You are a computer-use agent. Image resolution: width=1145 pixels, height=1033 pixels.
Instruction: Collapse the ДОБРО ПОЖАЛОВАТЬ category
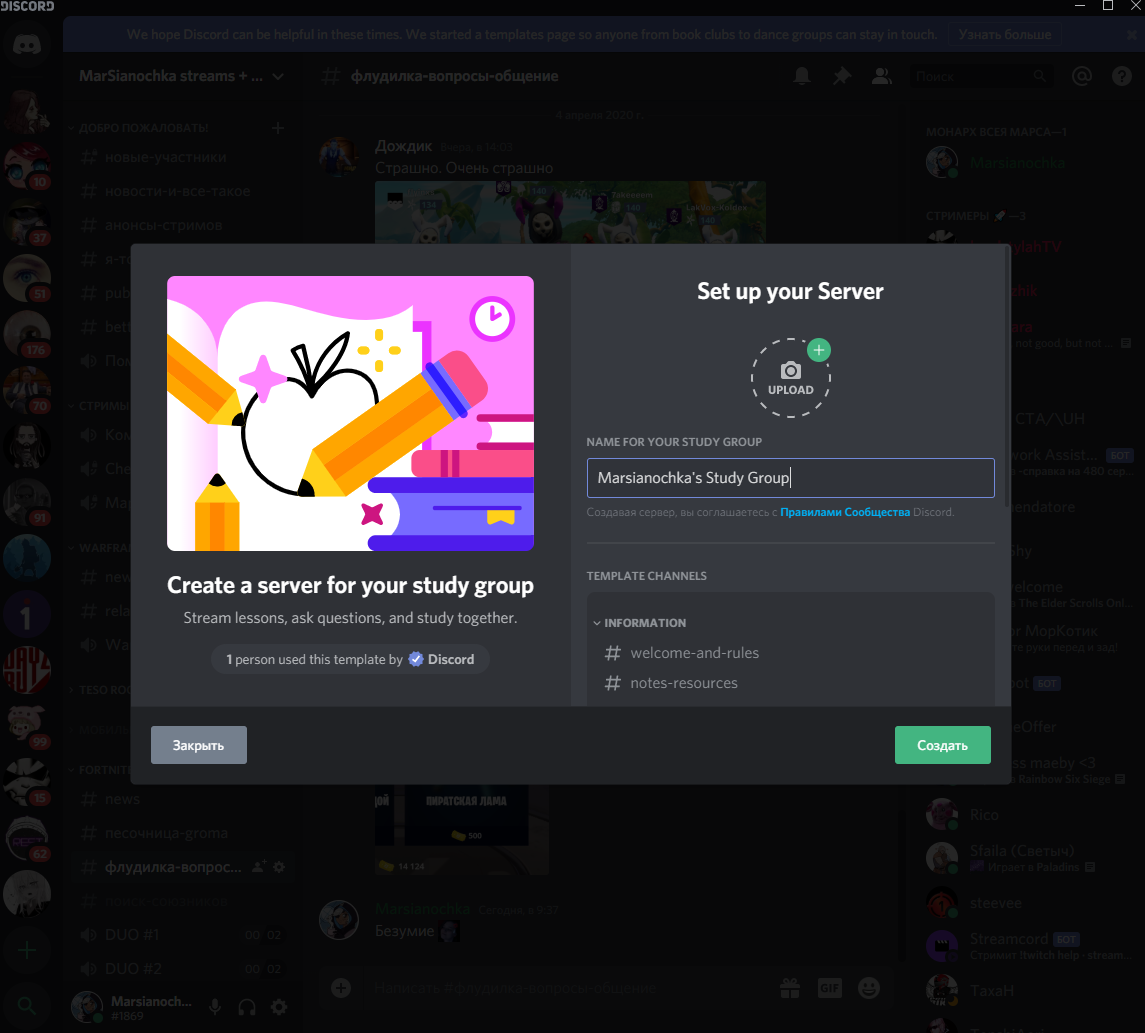click(139, 128)
